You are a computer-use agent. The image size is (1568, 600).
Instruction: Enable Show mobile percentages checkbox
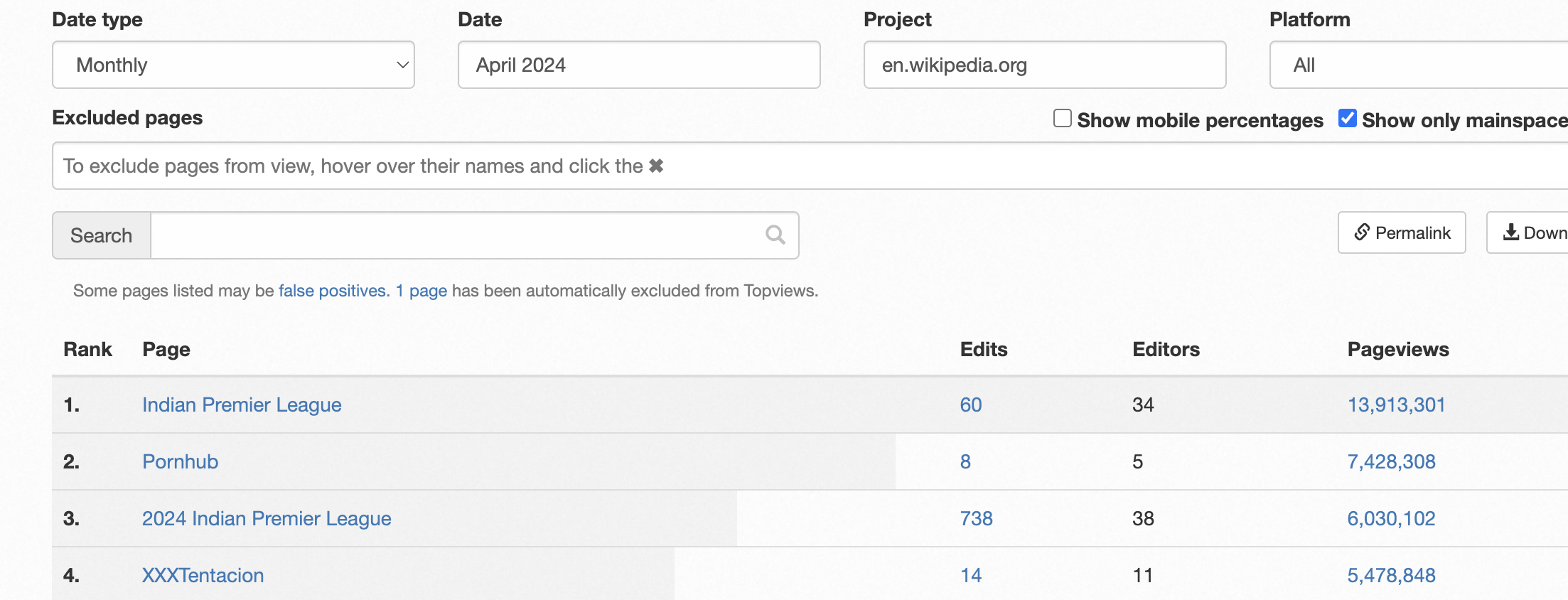(1063, 118)
